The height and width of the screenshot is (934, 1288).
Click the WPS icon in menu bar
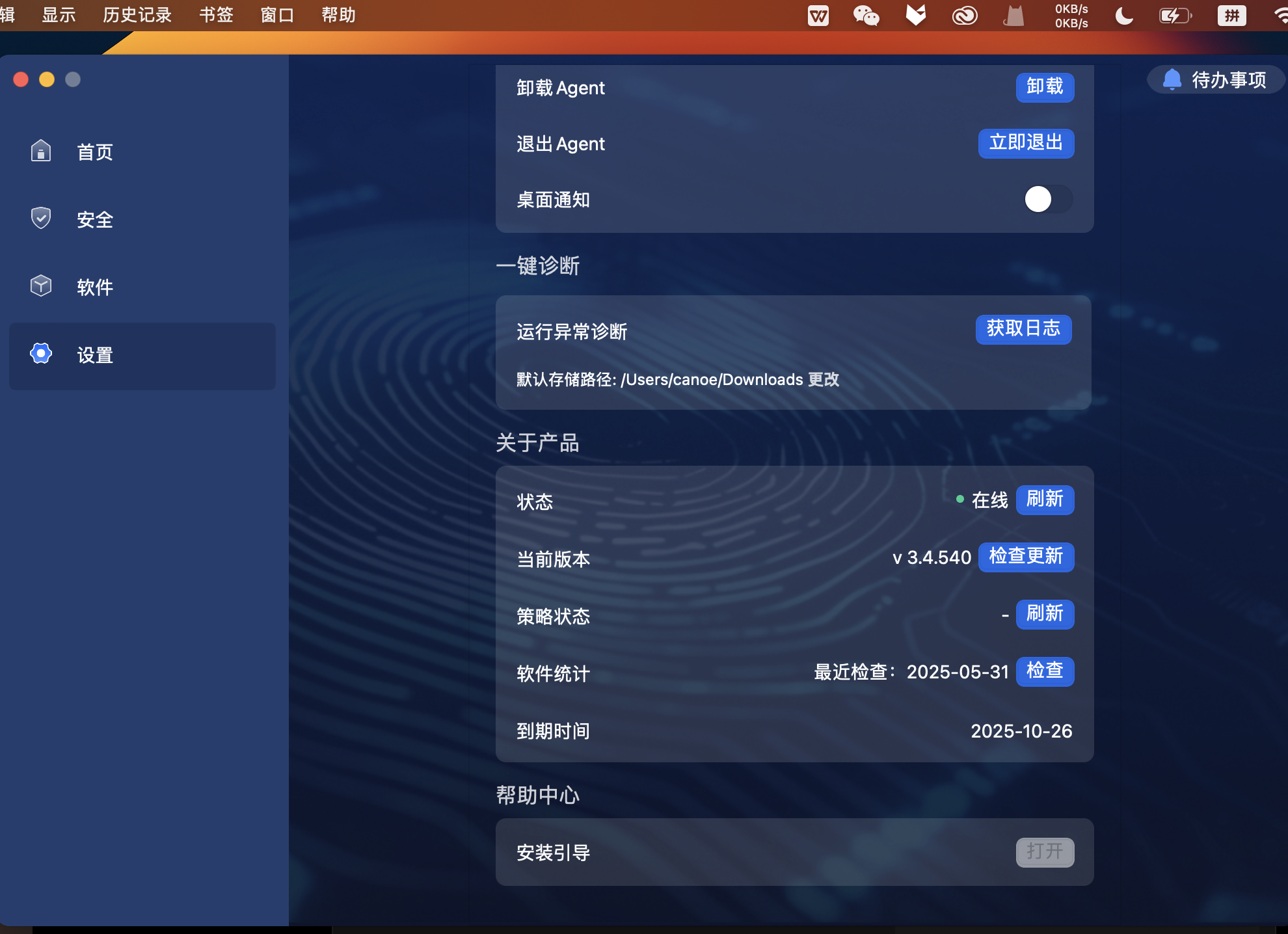point(818,15)
